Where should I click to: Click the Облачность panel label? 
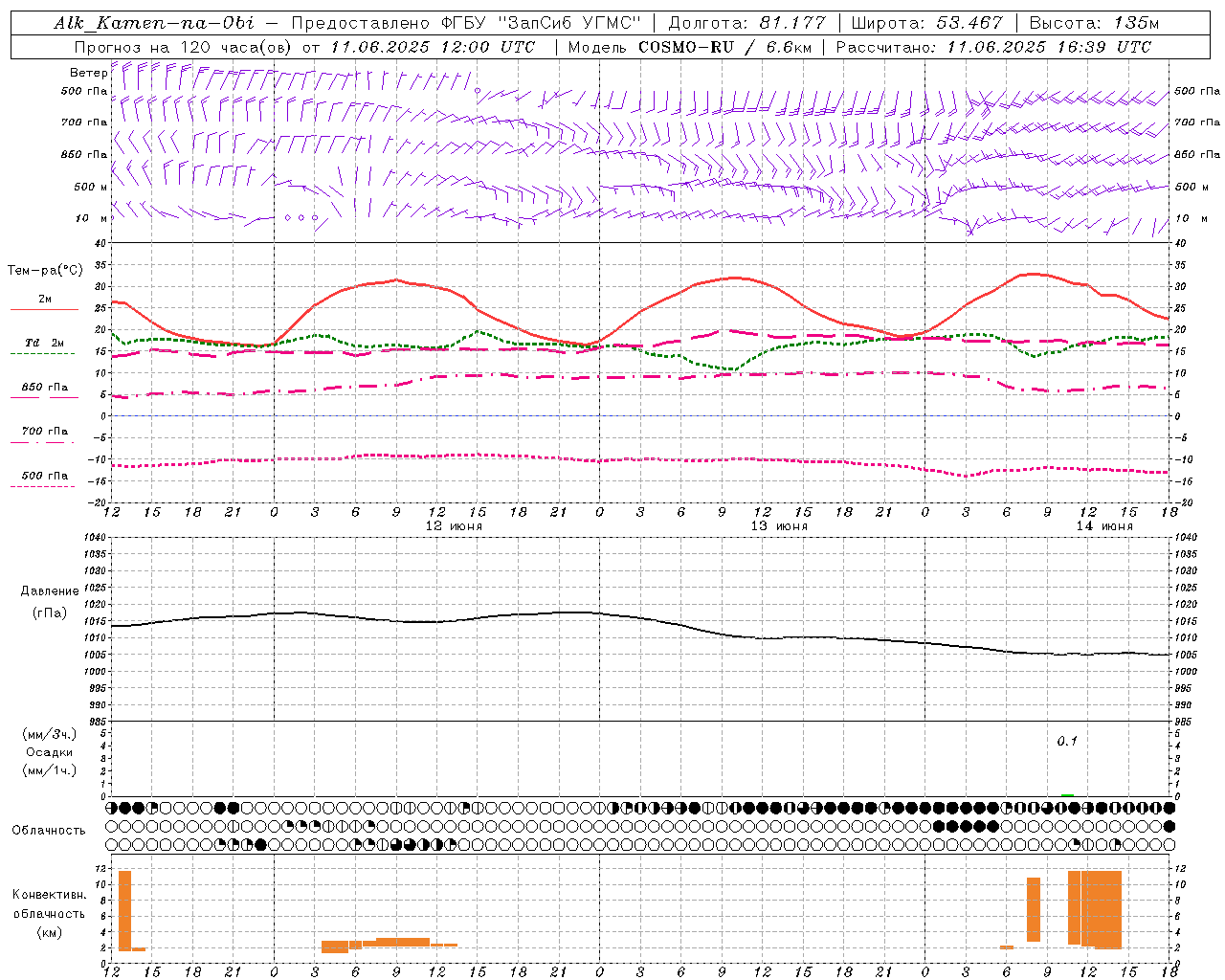point(49,831)
